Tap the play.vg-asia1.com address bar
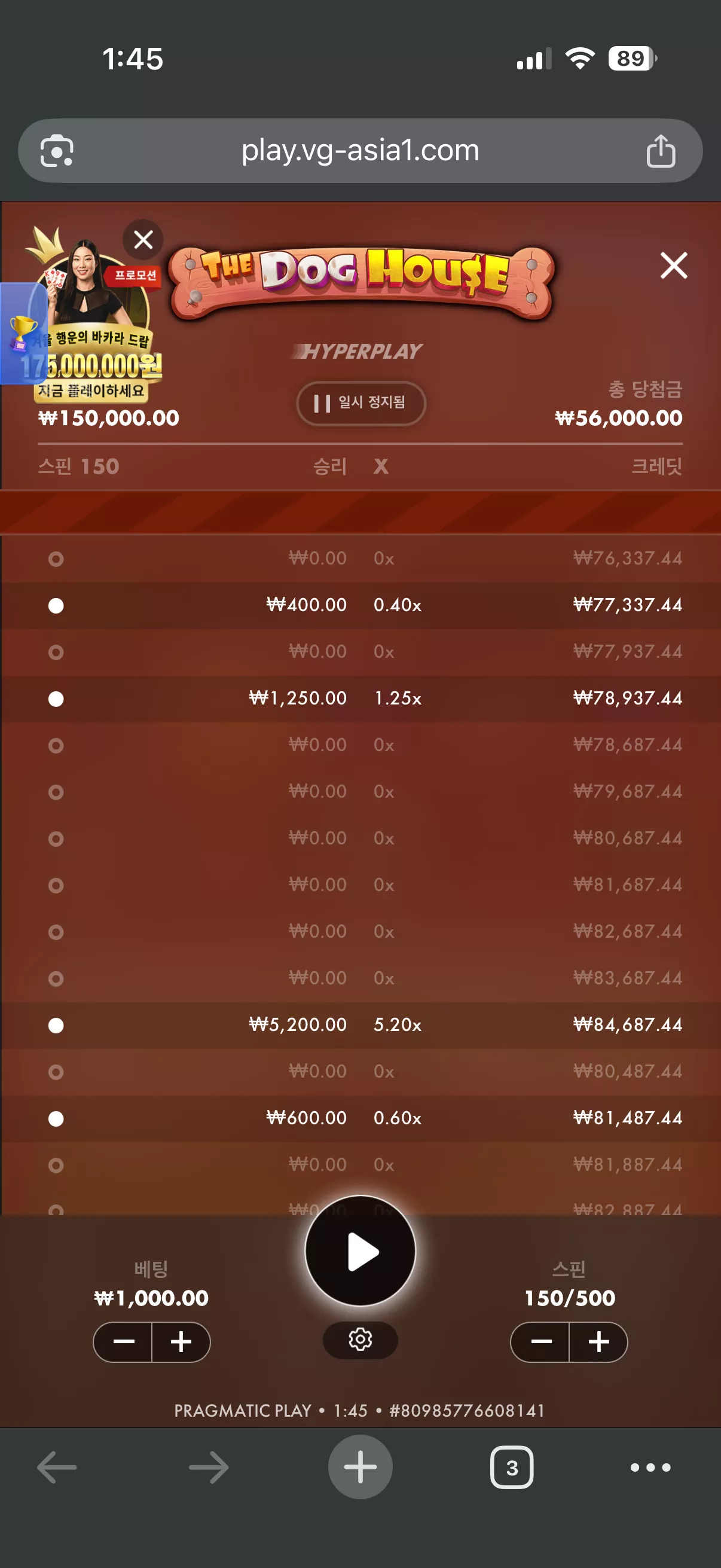Image resolution: width=721 pixels, height=1568 pixels. [360, 150]
